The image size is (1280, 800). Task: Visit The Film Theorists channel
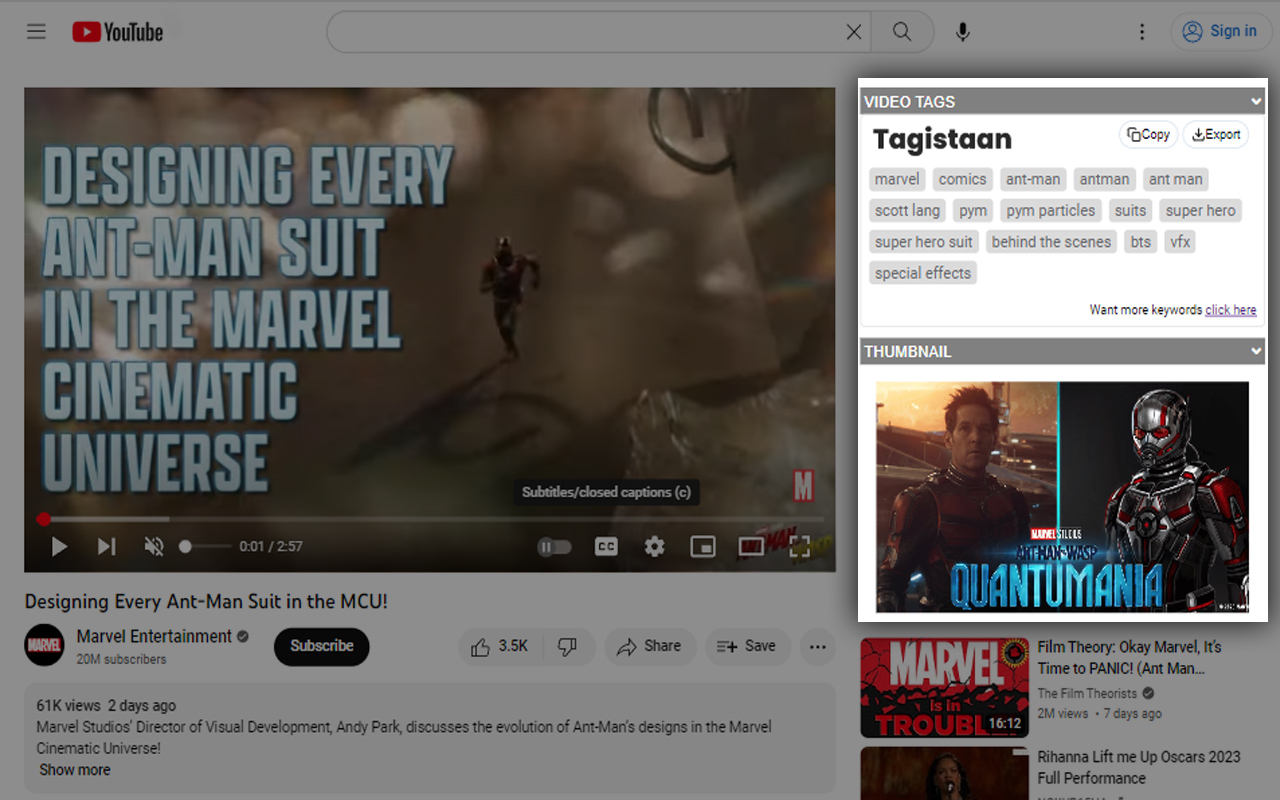coord(1087,693)
